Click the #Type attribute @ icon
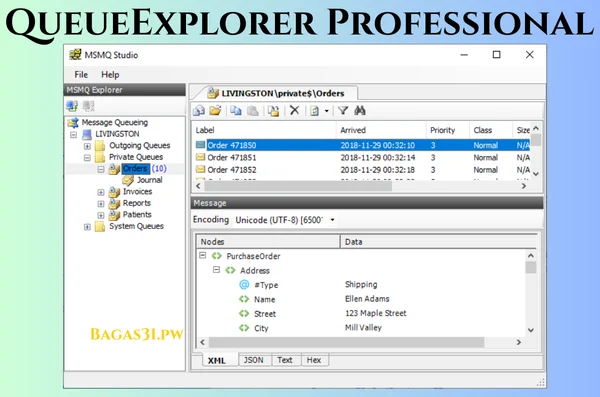This screenshot has height=397, width=600. coord(244,284)
